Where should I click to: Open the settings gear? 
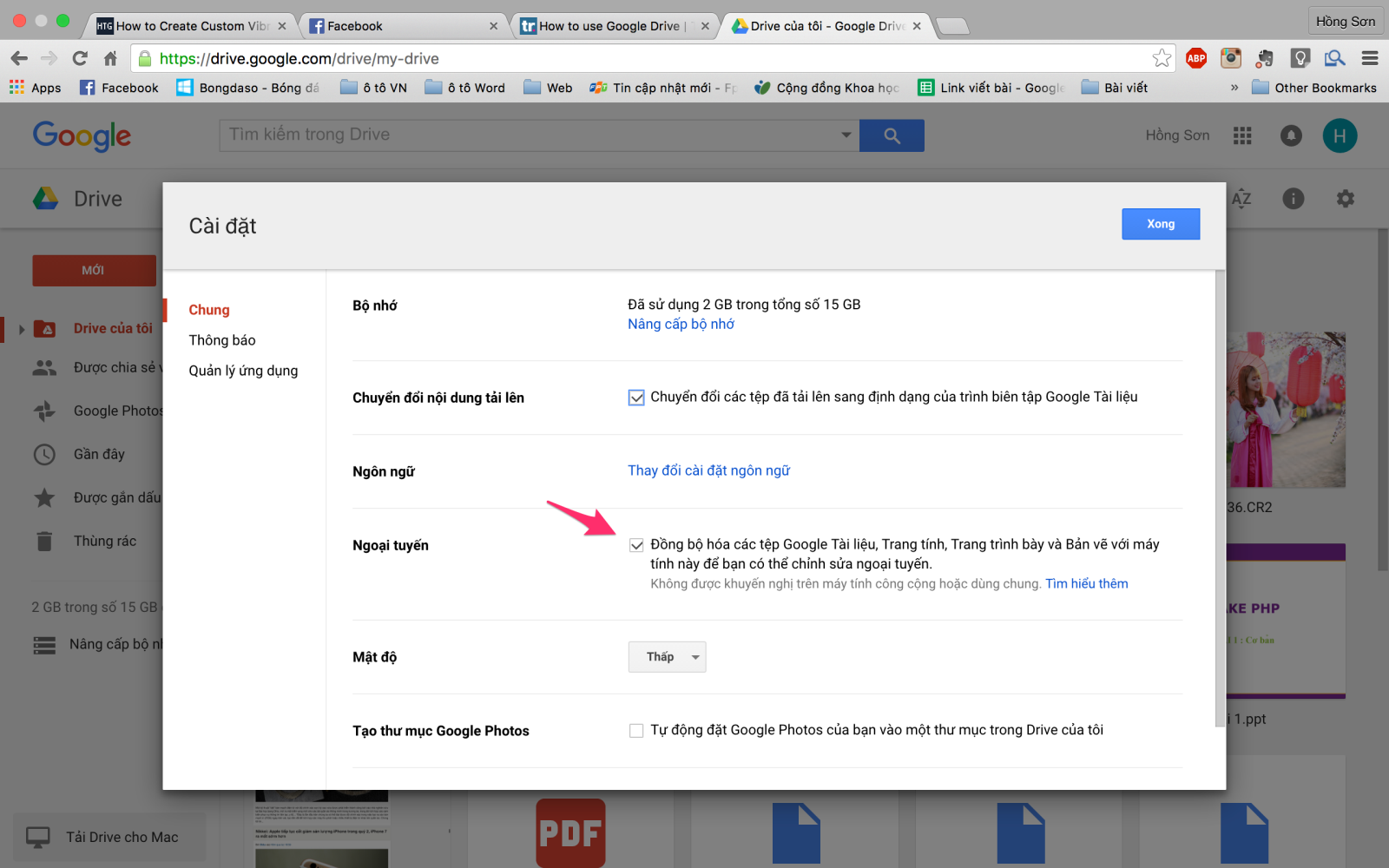tap(1345, 198)
